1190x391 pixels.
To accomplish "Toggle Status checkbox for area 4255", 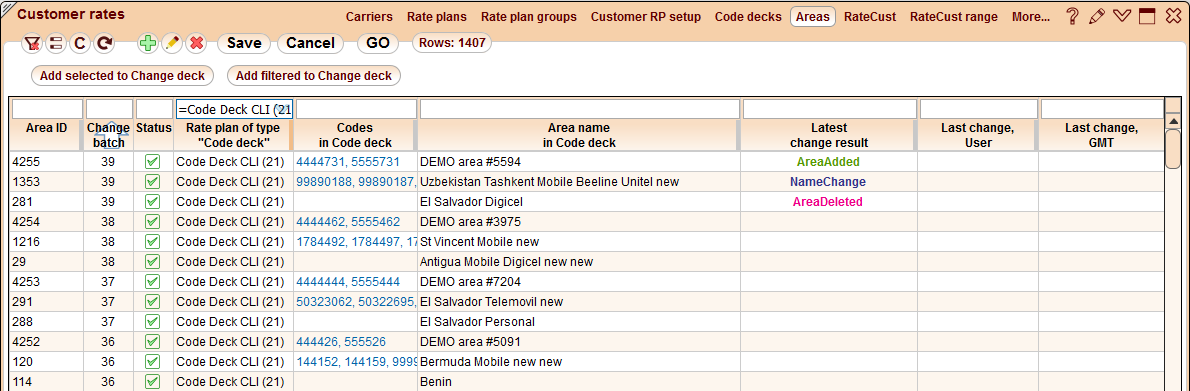I will coord(152,162).
